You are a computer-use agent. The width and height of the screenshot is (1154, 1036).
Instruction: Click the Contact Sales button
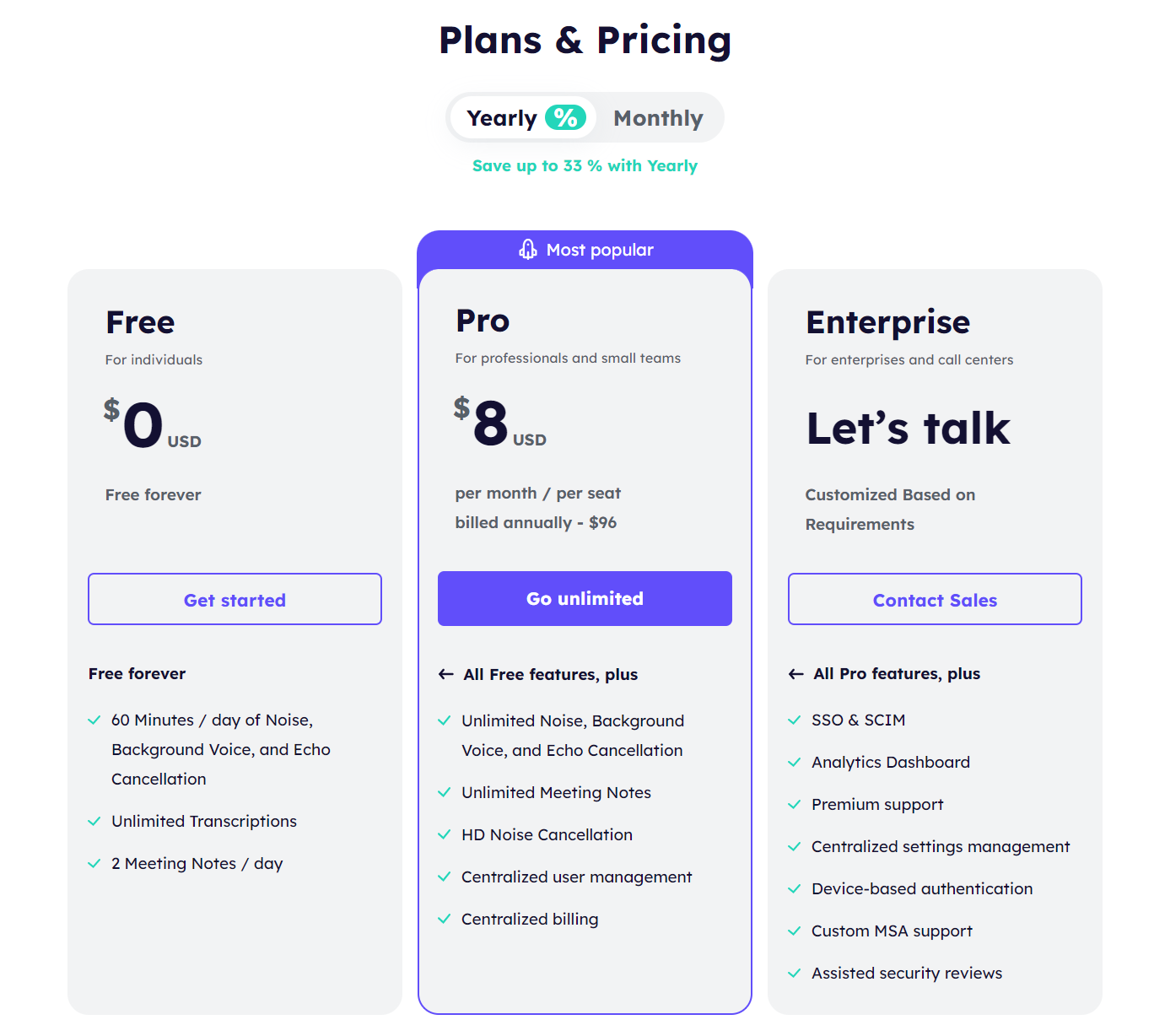pyautogui.click(x=935, y=600)
